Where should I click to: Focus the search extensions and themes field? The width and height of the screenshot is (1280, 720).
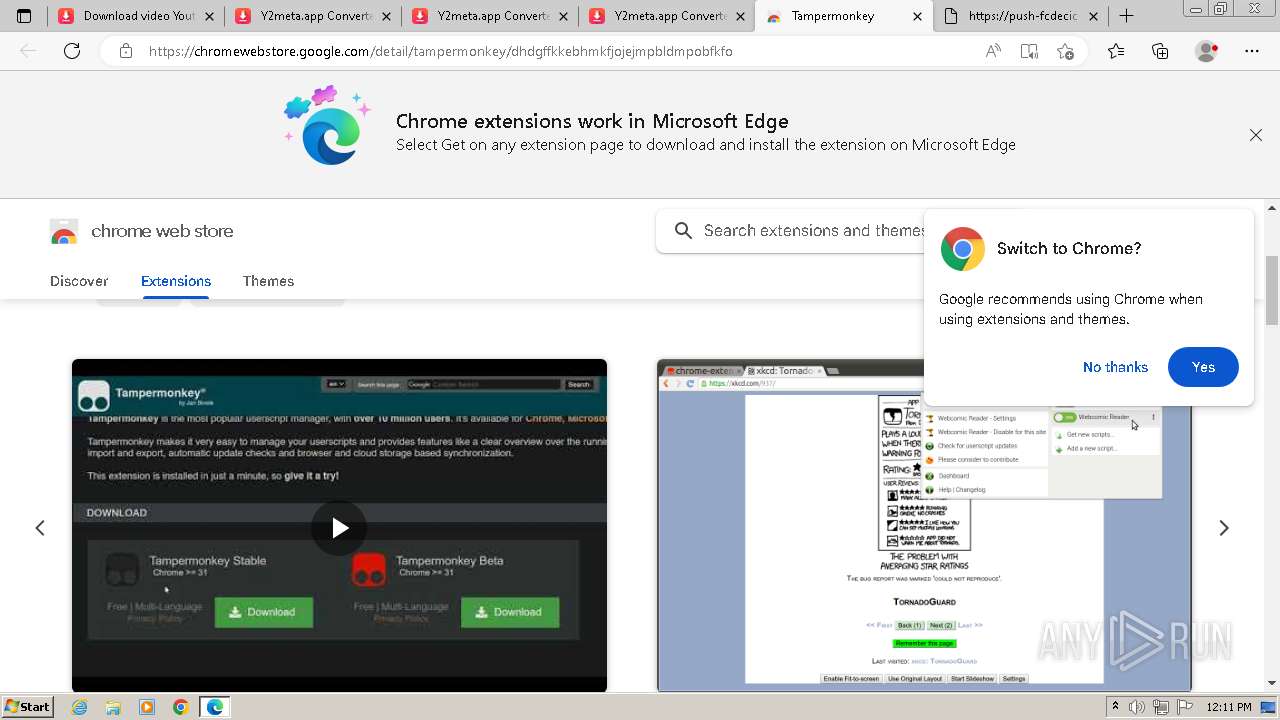tap(790, 231)
